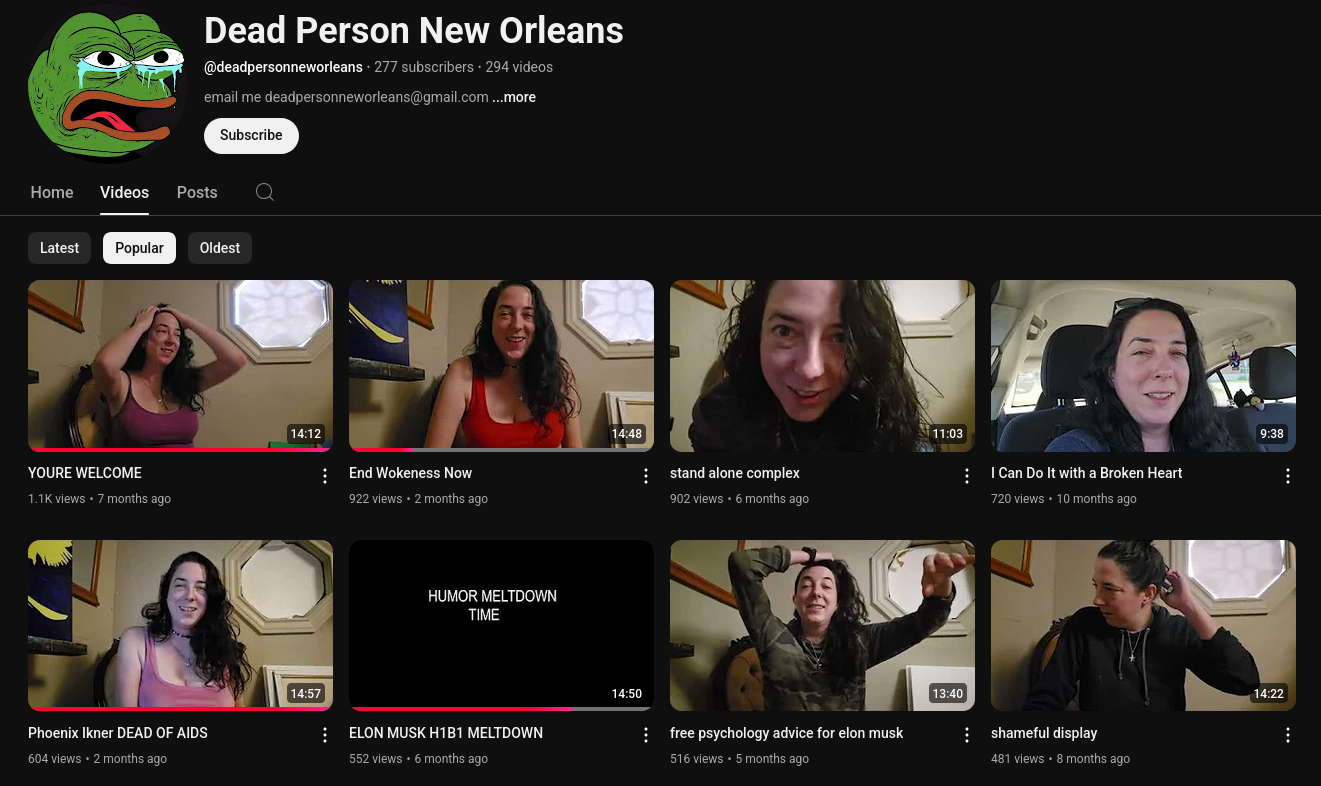Open options menu for Phoenix Ikner video
1321x786 pixels.
click(325, 735)
